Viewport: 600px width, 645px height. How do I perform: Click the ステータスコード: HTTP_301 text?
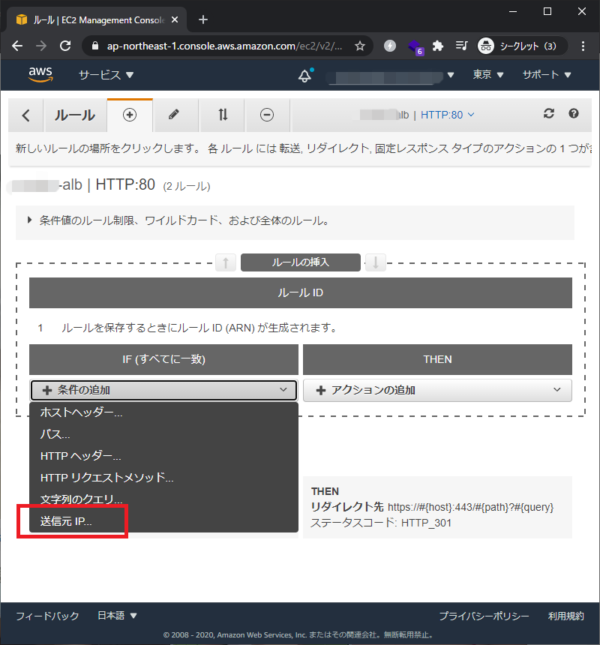tap(381, 523)
